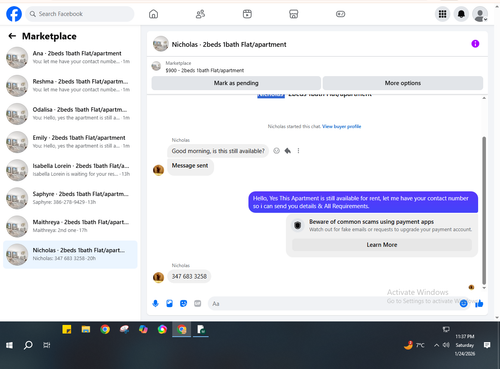This screenshot has width=500, height=369.
Task: Open Sticky Notes from the taskbar
Action: 67,330
